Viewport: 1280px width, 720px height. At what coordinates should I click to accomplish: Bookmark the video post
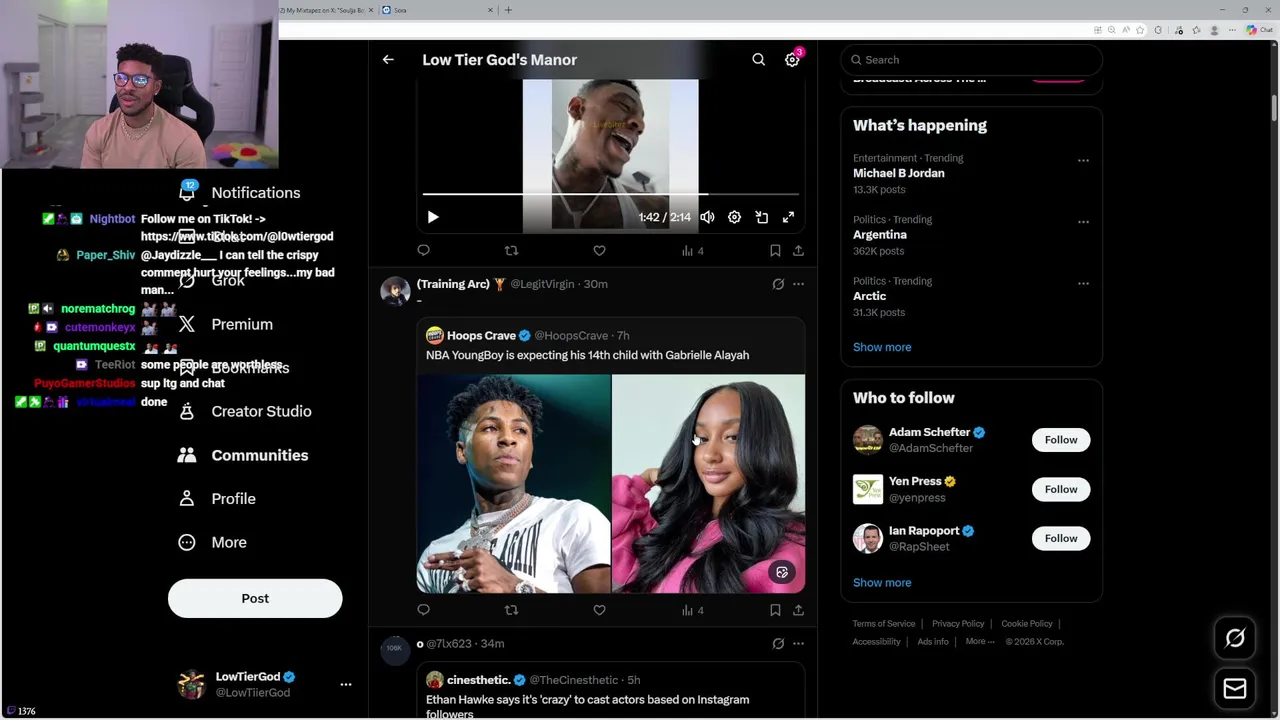tap(775, 251)
